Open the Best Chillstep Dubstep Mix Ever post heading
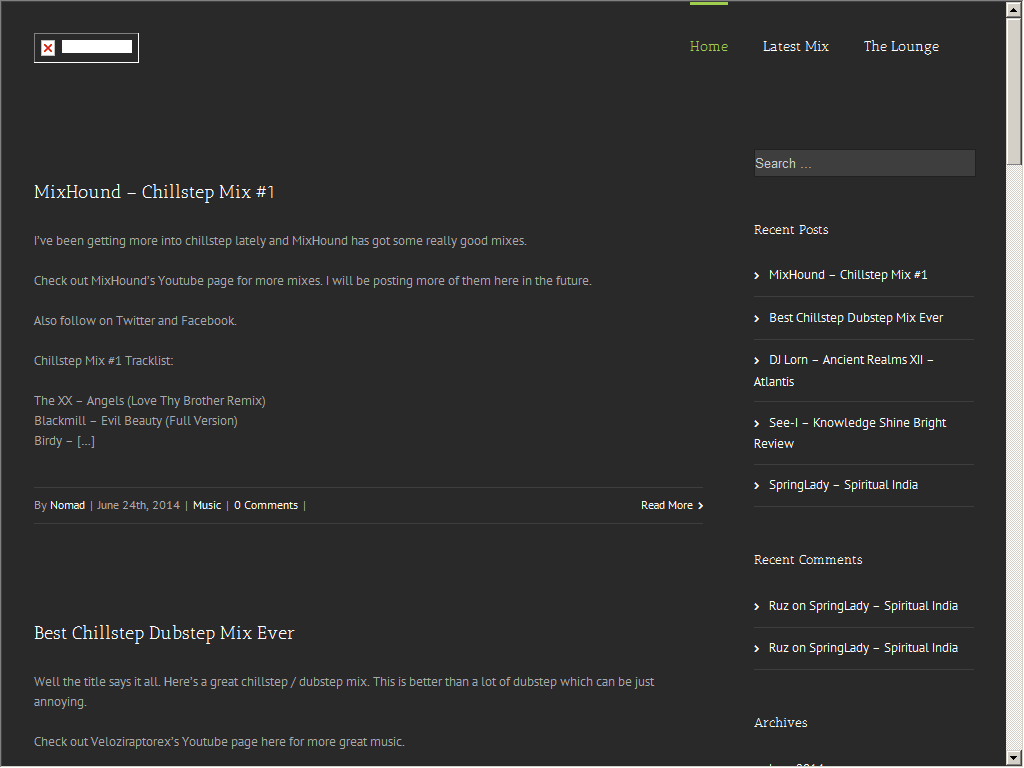Image resolution: width=1024 pixels, height=768 pixels. 164,633
